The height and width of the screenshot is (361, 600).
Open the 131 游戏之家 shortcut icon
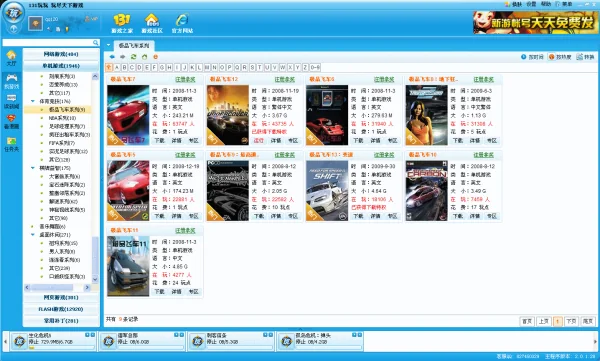point(122,23)
